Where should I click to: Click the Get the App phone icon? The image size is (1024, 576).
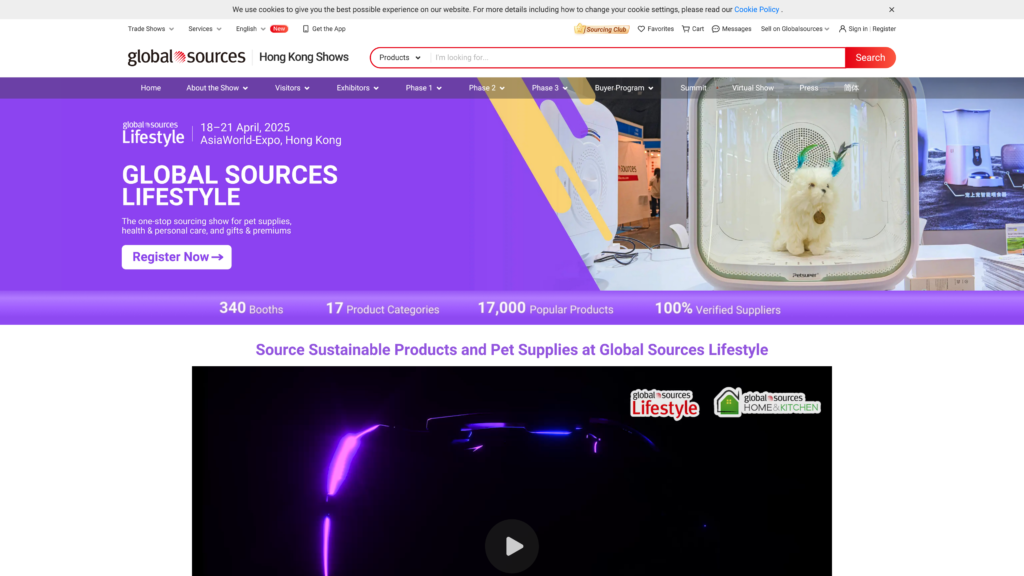point(306,29)
